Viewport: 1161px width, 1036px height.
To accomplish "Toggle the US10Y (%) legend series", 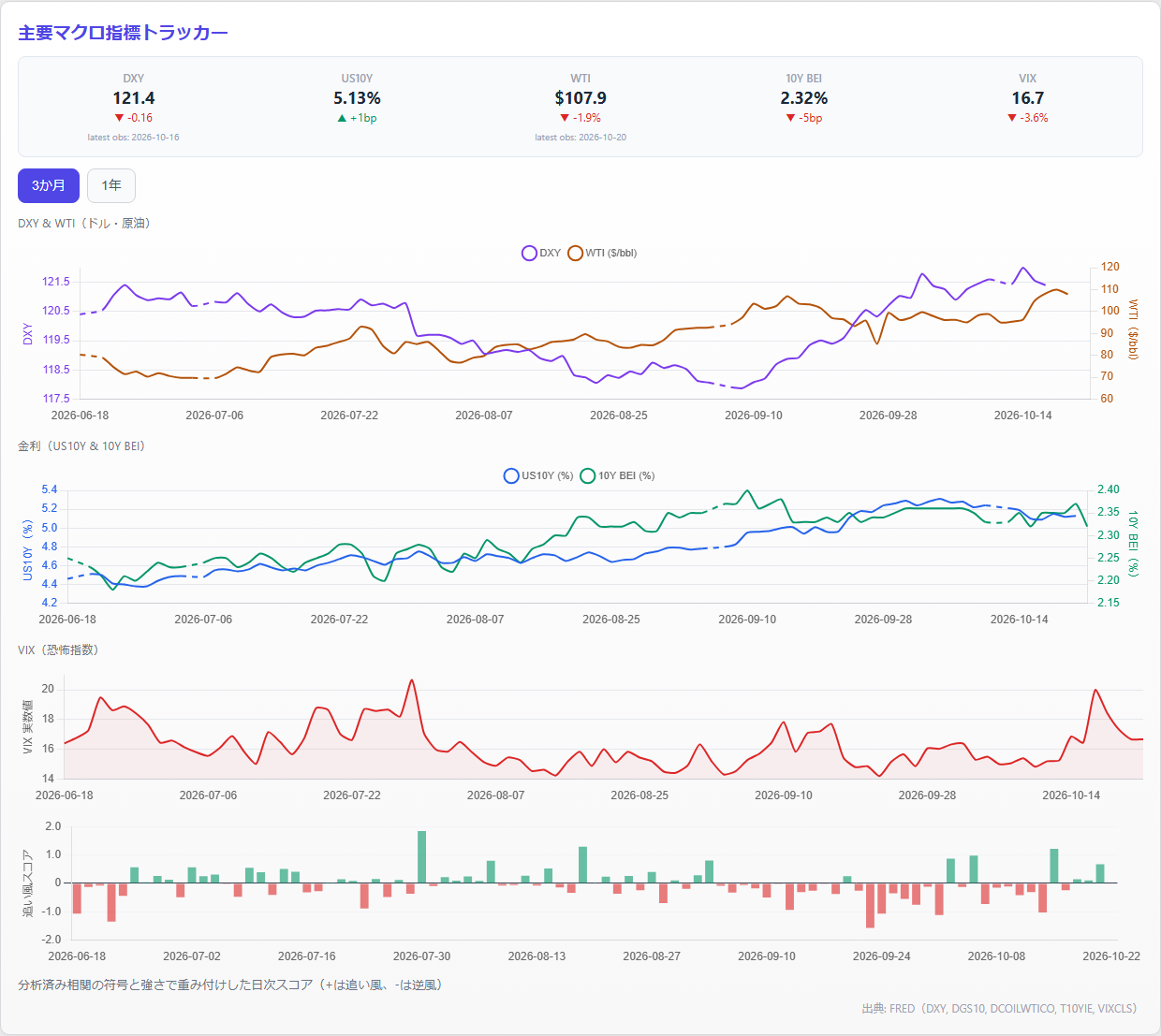I will (538, 475).
